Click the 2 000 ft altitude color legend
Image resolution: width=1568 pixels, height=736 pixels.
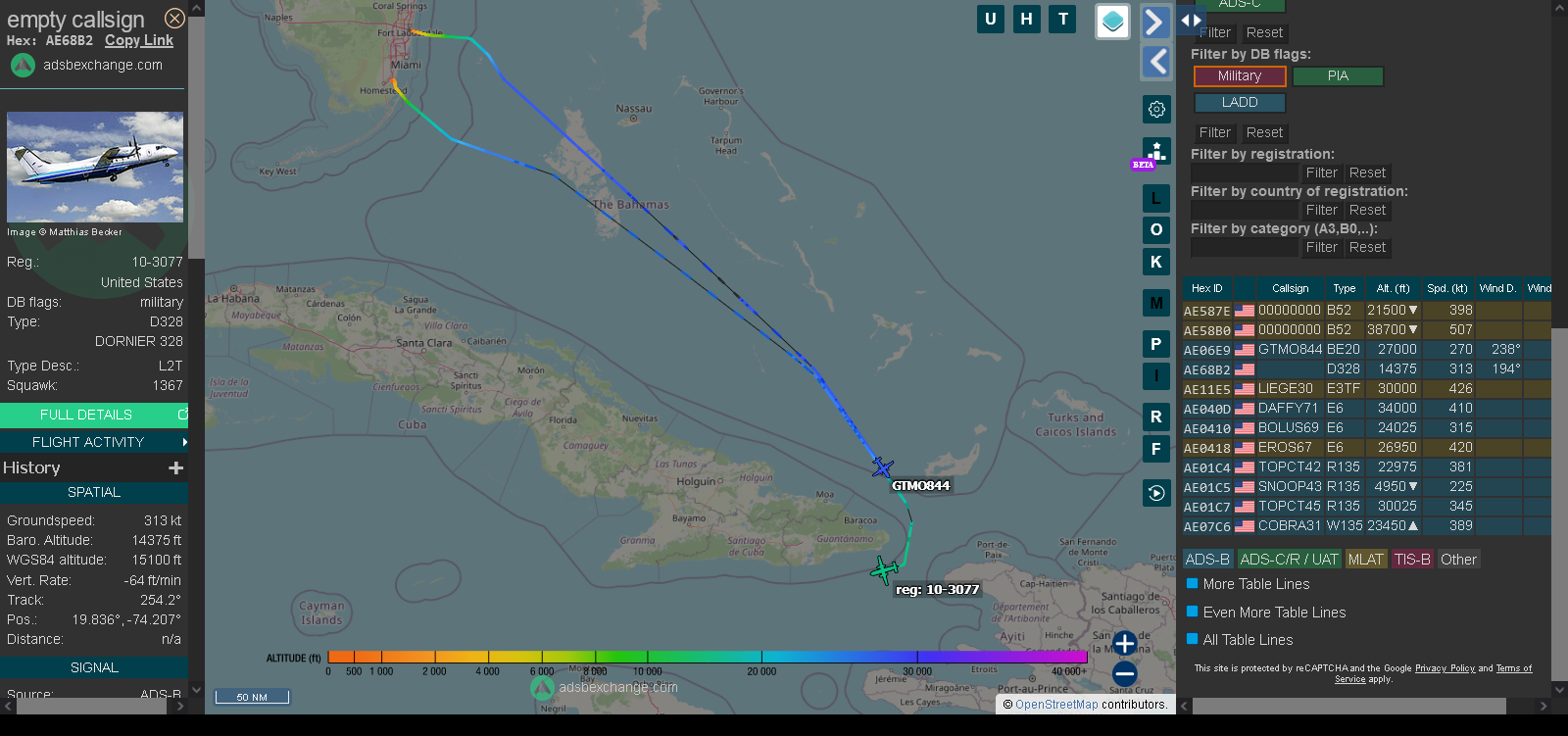point(434,671)
